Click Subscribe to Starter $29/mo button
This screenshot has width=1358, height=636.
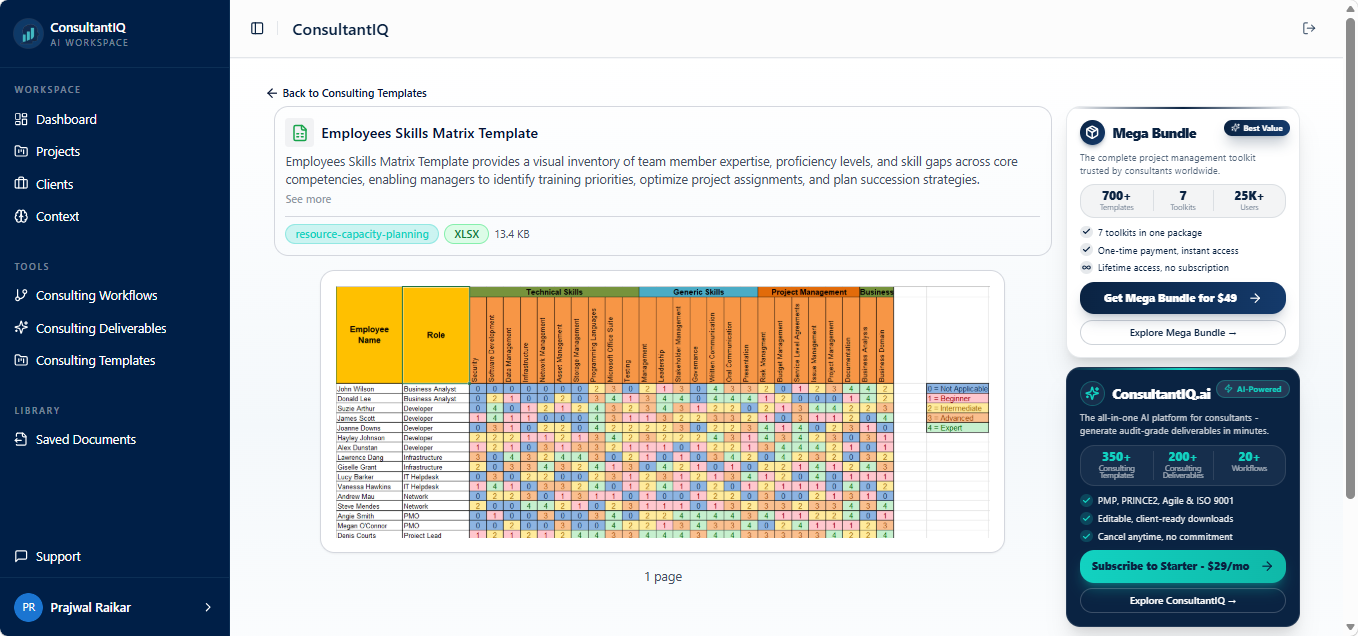click(1183, 566)
